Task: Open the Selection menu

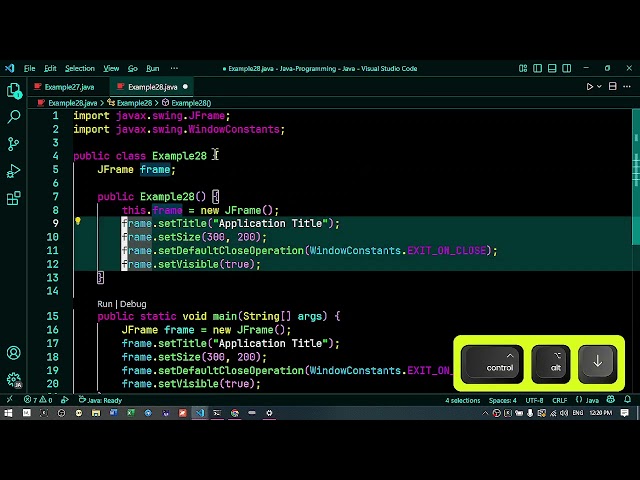Action: click(80, 68)
